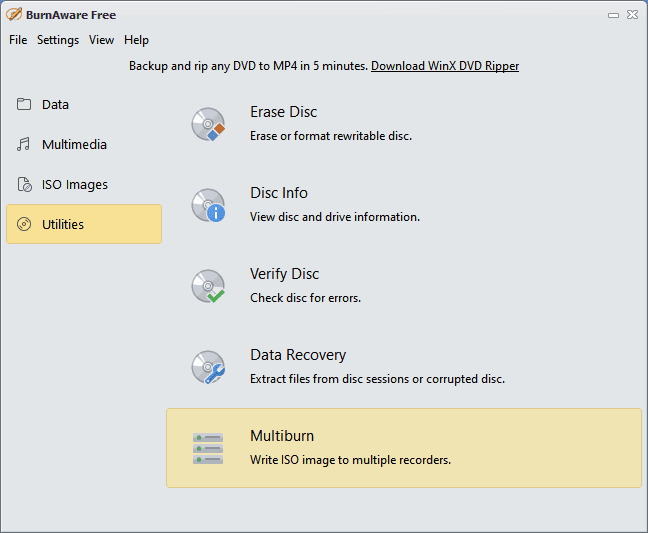
Task: Switch to the Multimedia category
Action: click(x=74, y=145)
